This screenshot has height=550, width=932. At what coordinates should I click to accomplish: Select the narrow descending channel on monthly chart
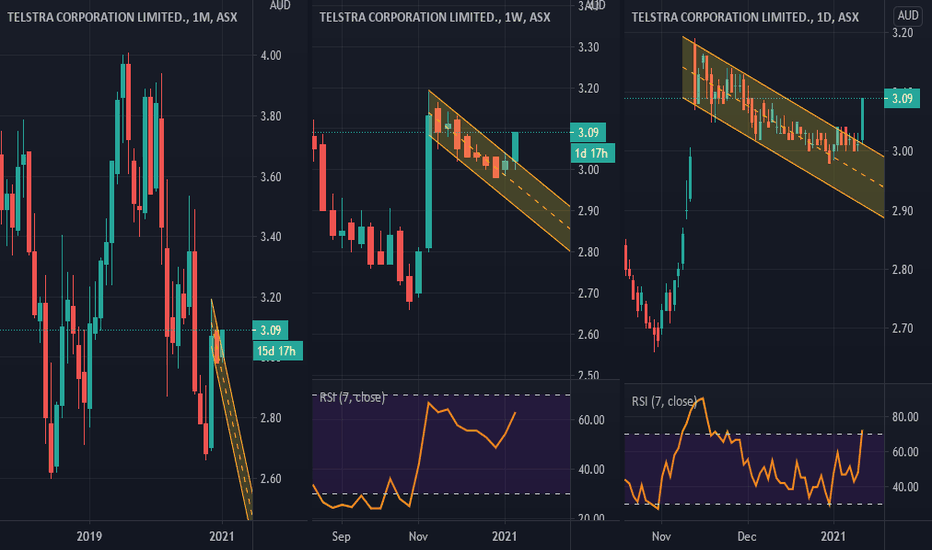tap(232, 410)
